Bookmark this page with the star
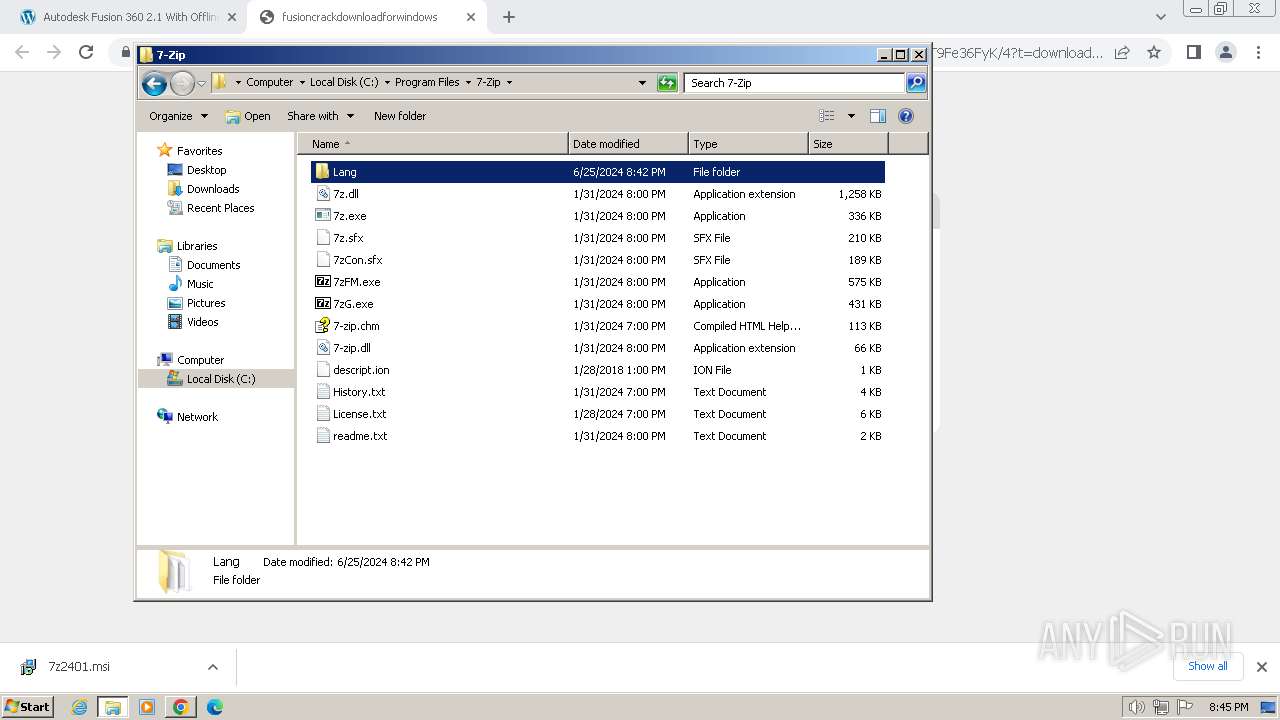Viewport: 1280px width, 720px height. [1154, 52]
